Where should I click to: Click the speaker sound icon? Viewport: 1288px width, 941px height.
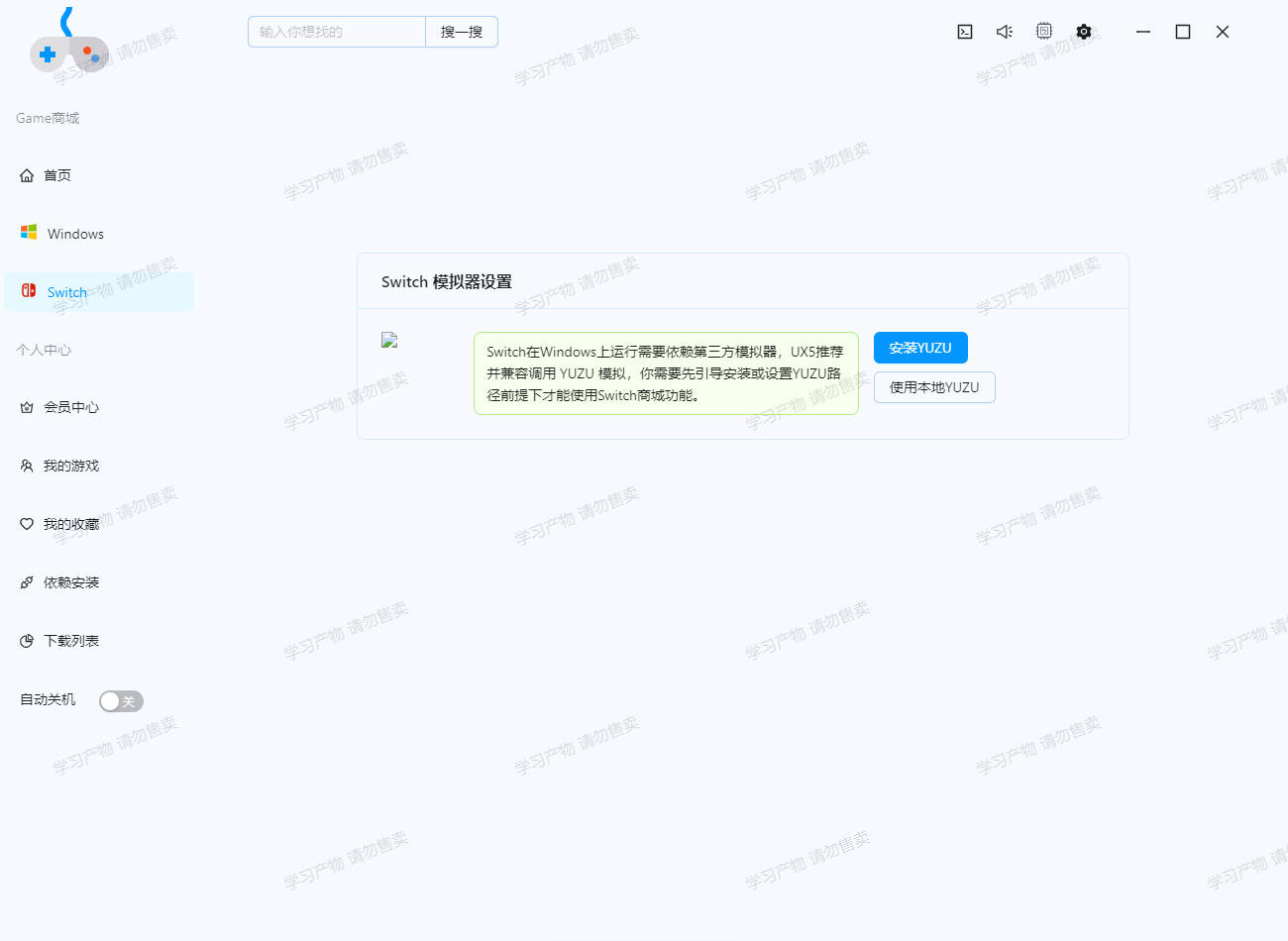(1005, 32)
